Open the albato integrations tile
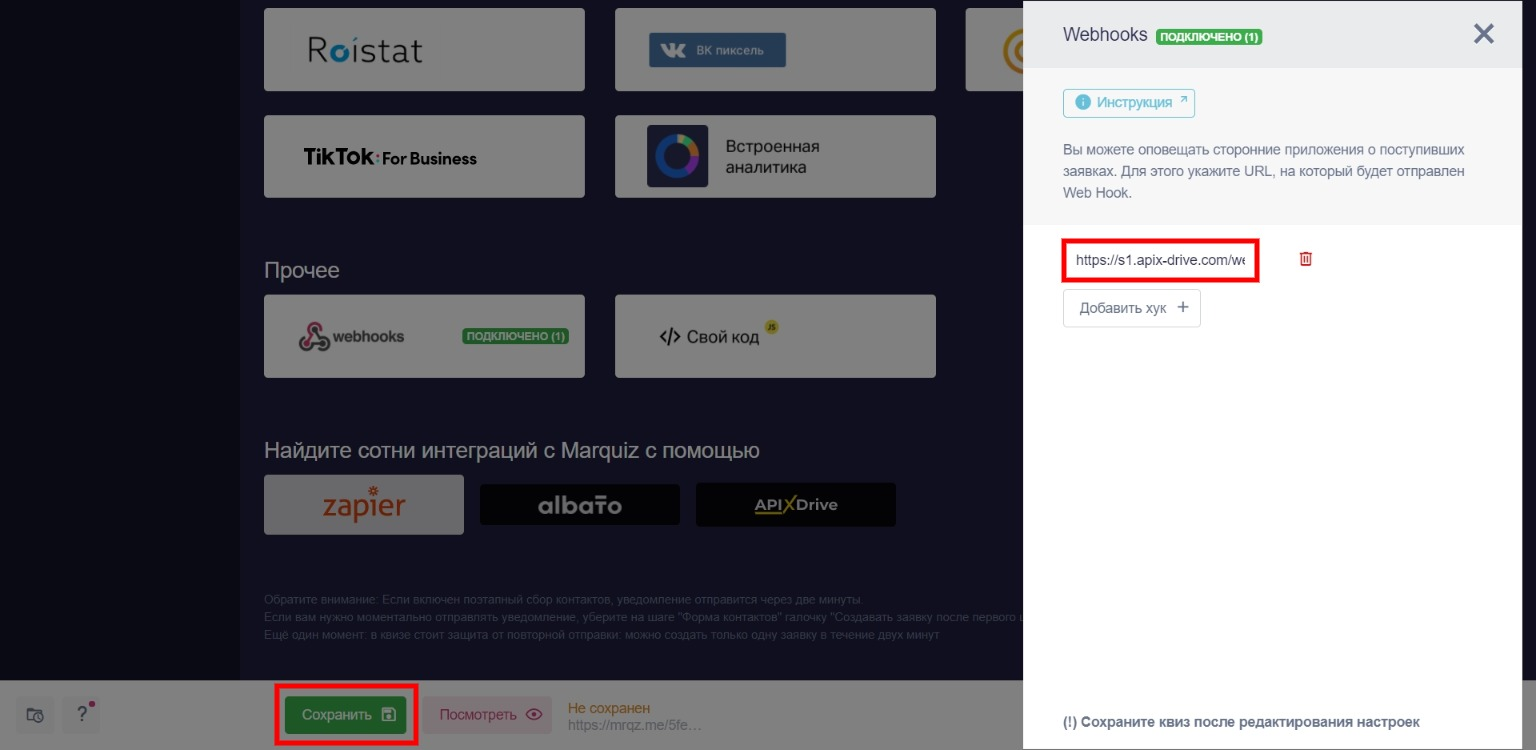This screenshot has width=1536, height=750. coord(580,505)
